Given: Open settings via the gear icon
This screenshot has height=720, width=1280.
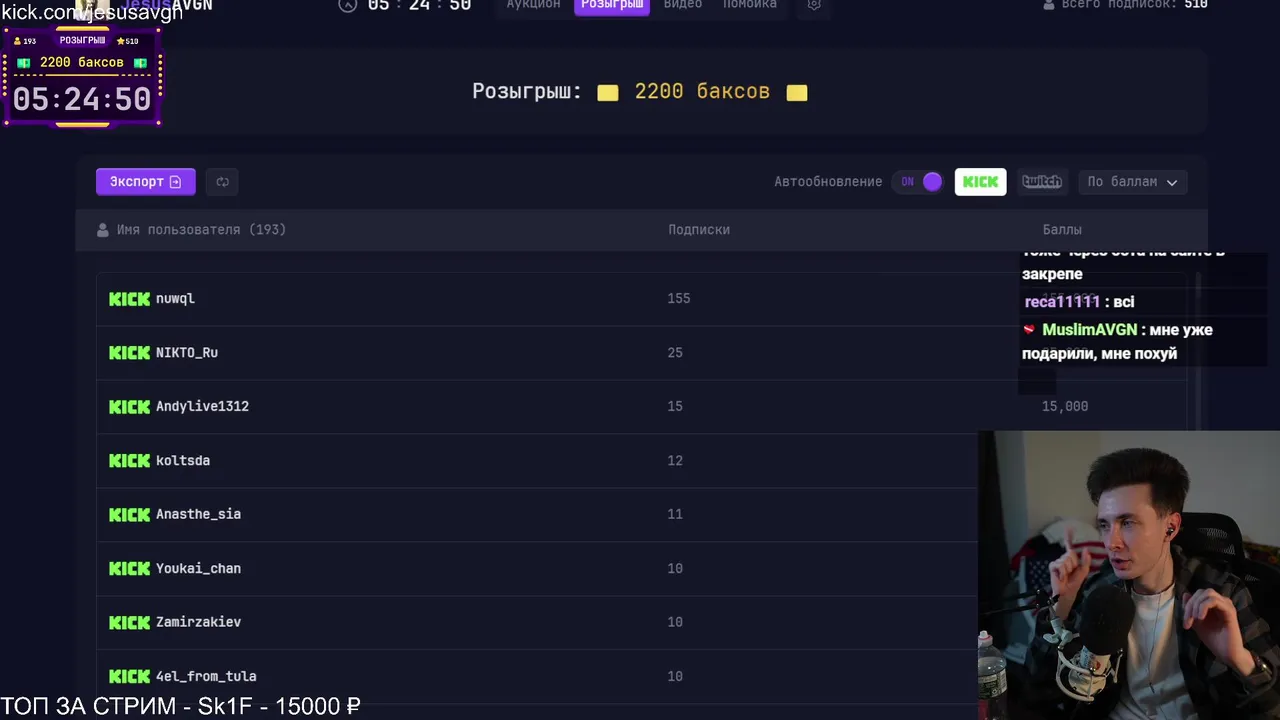Looking at the screenshot, I should pyautogui.click(x=814, y=4).
